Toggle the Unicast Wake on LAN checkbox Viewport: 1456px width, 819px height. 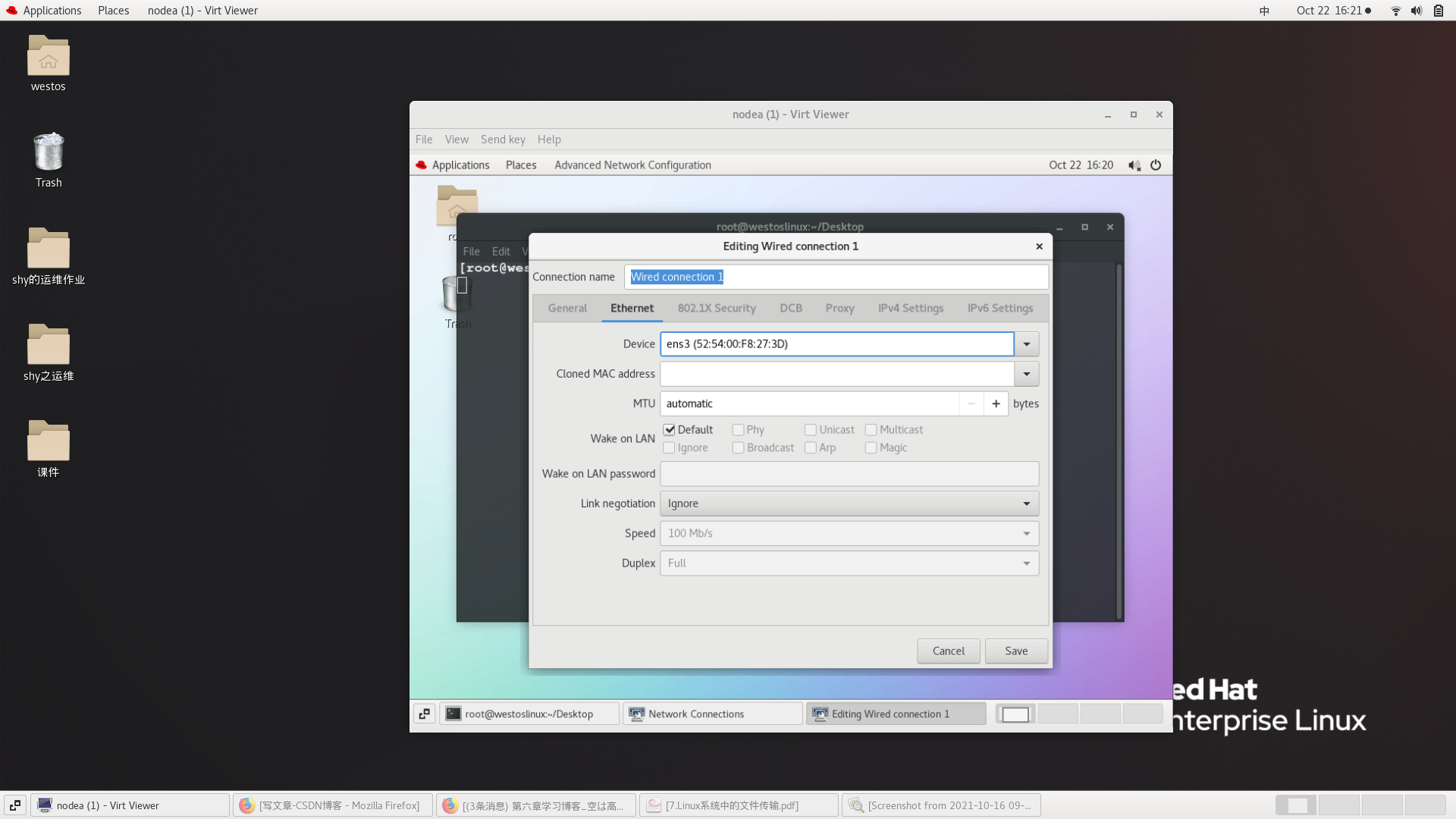(x=811, y=430)
